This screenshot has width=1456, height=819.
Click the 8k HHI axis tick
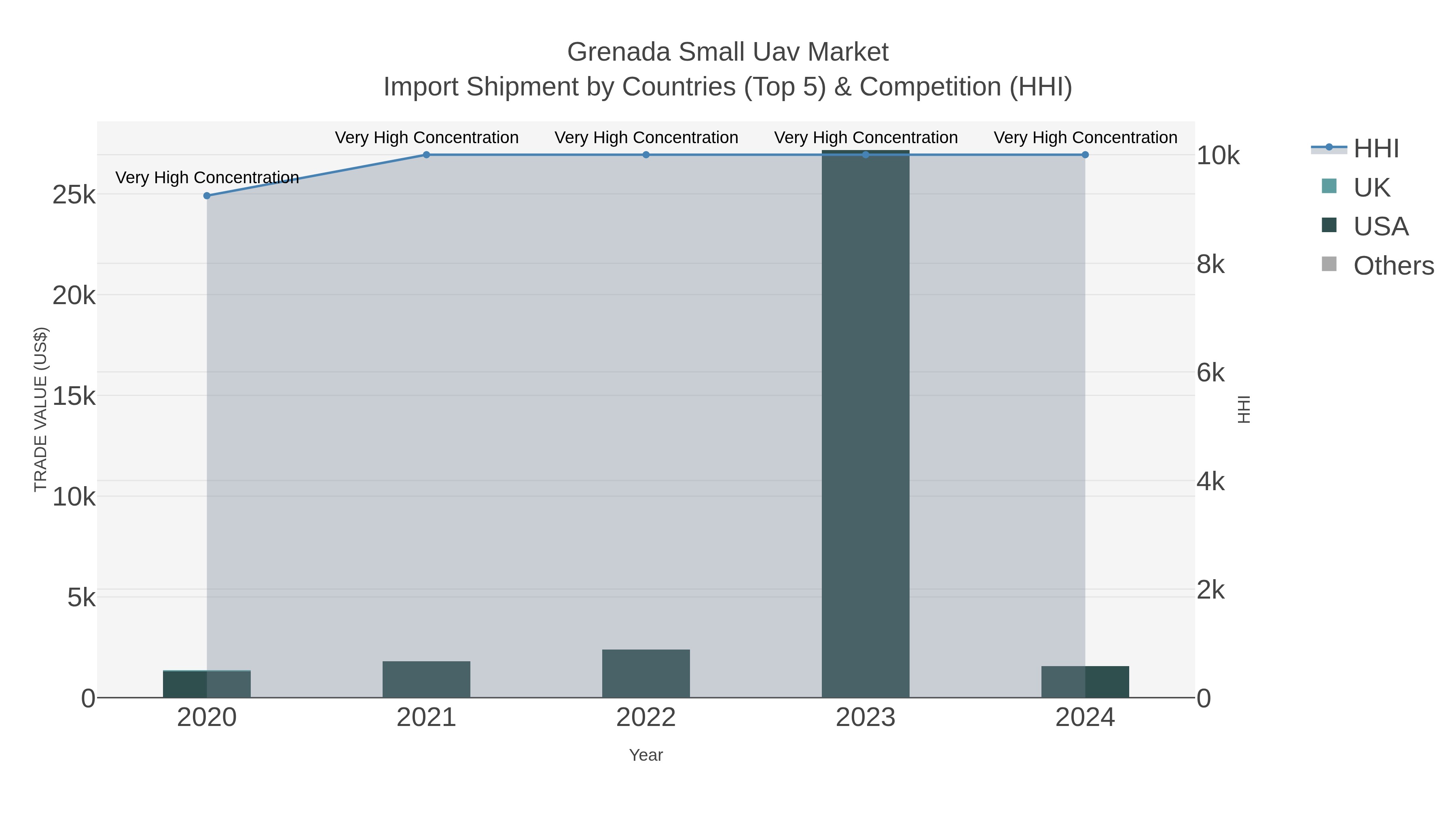coord(1211,264)
